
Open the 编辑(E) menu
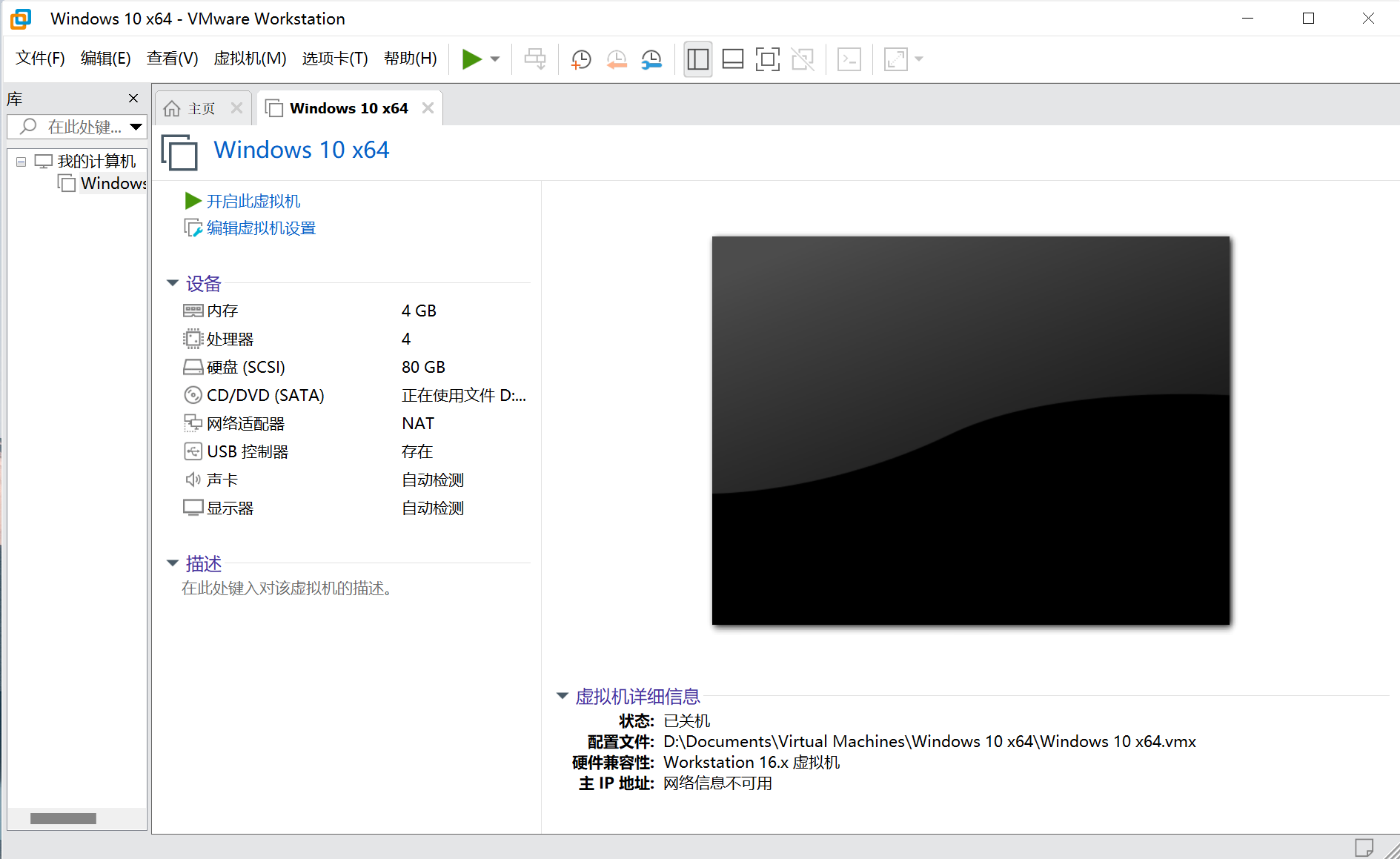click(106, 59)
